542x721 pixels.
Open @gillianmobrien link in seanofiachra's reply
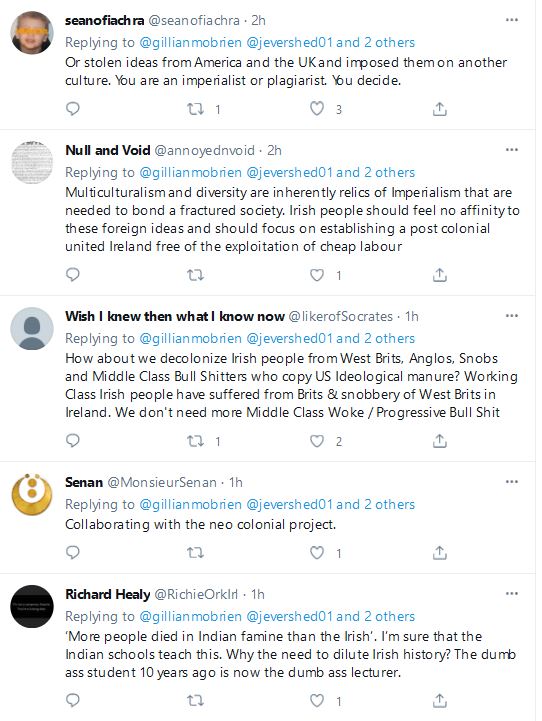(x=190, y=42)
